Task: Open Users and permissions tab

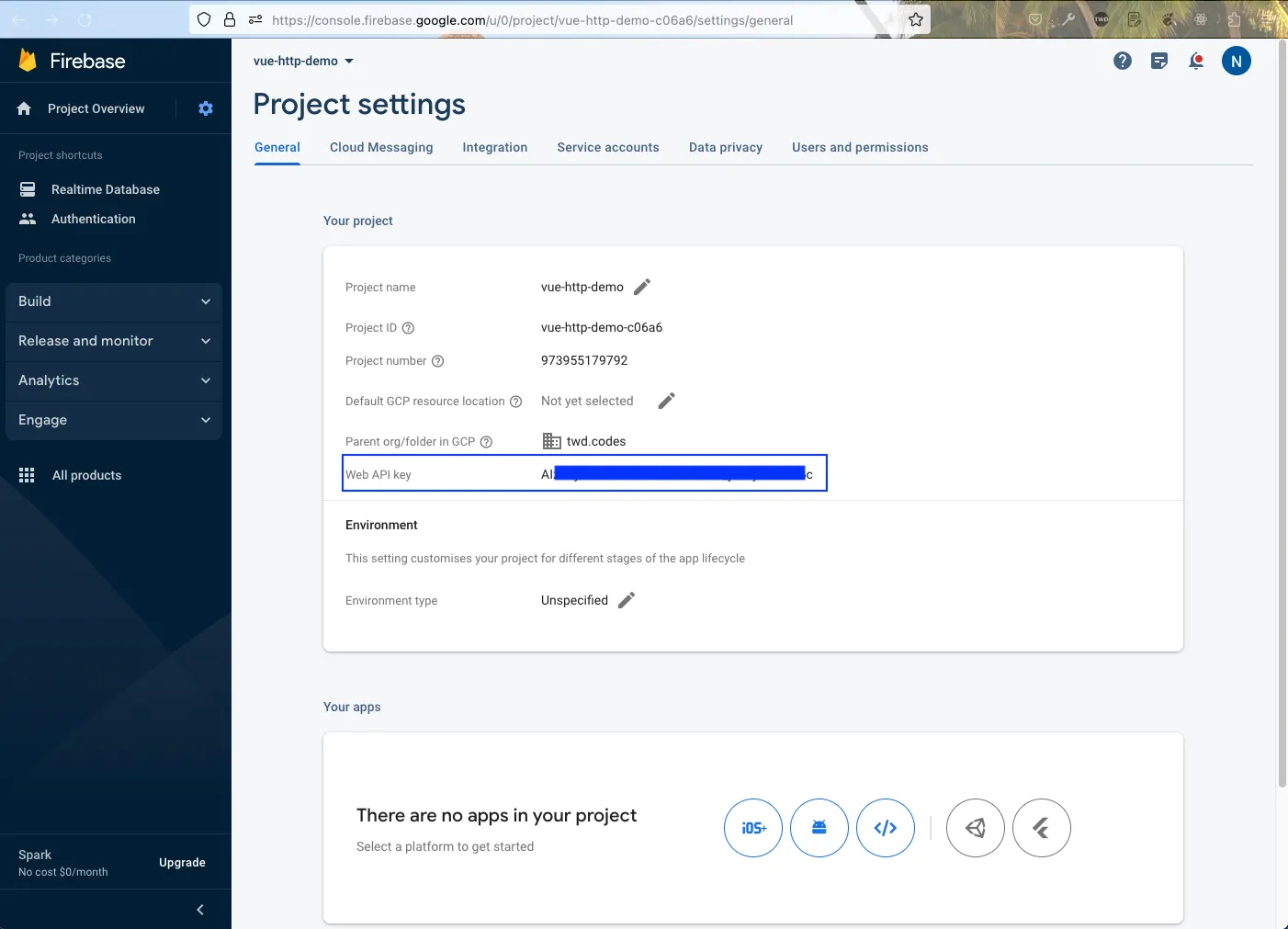Action: pos(860,147)
